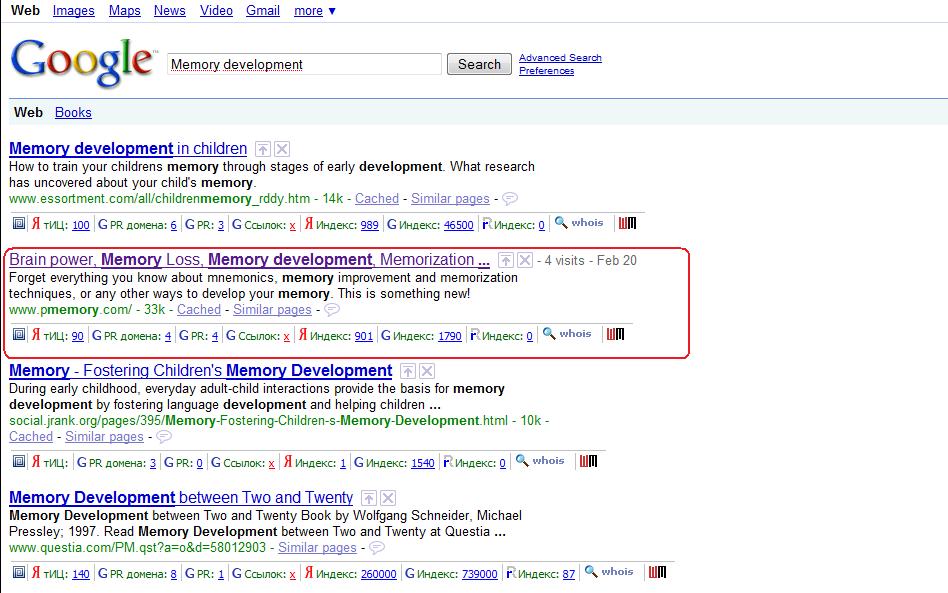Open 'Memory Development between Two and Twenty' result

tap(181, 497)
